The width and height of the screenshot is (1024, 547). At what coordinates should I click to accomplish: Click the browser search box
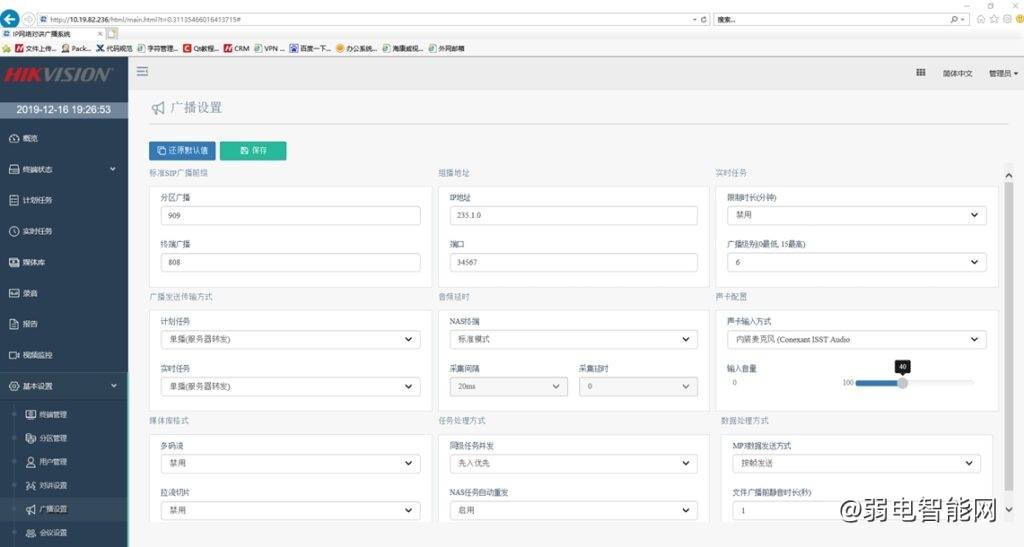coord(831,20)
